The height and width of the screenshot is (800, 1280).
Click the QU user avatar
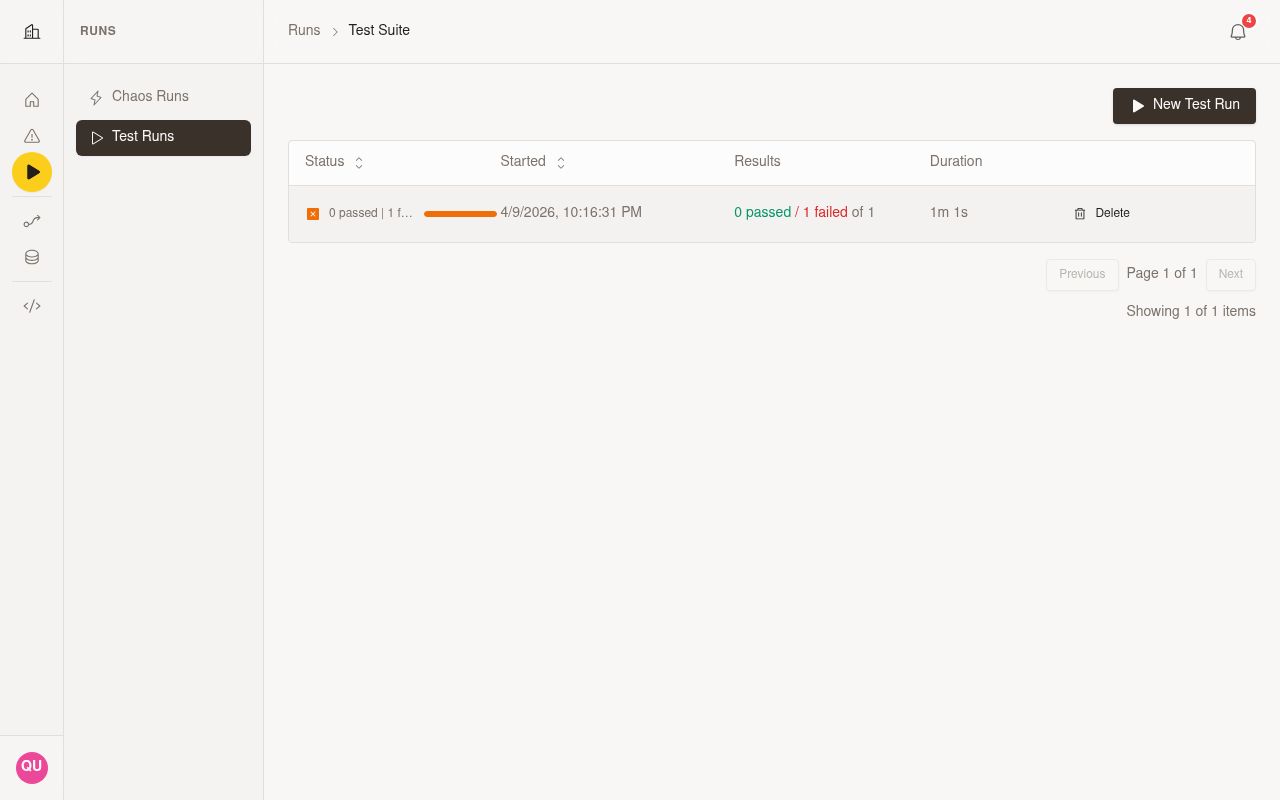pos(32,767)
